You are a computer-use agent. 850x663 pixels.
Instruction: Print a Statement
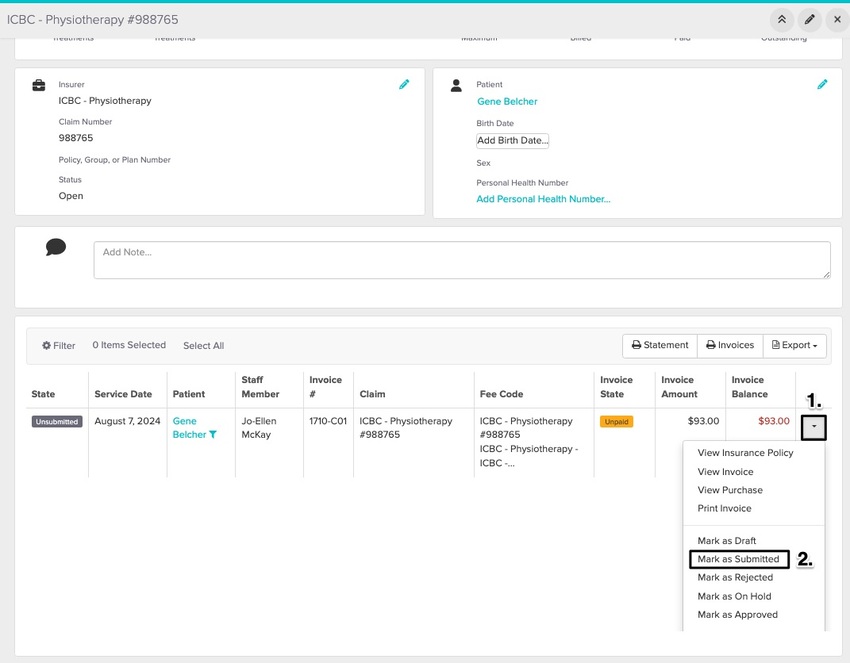click(660, 345)
